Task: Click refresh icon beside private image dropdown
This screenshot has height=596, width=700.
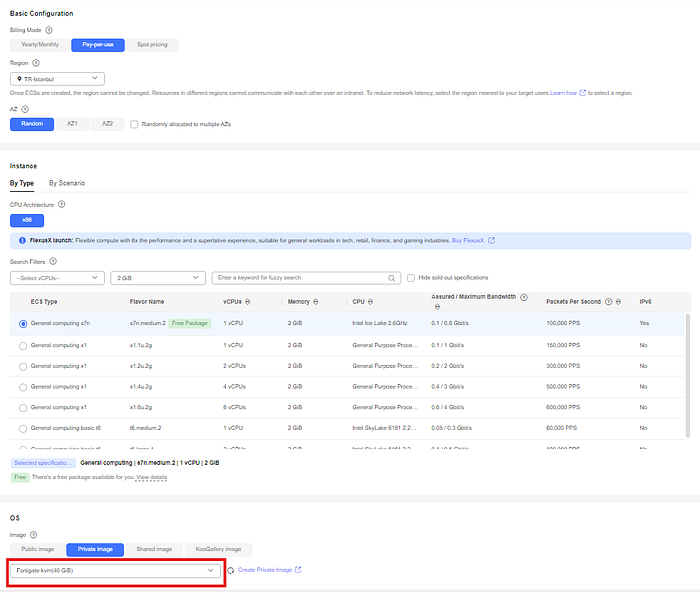Action: tap(230, 571)
